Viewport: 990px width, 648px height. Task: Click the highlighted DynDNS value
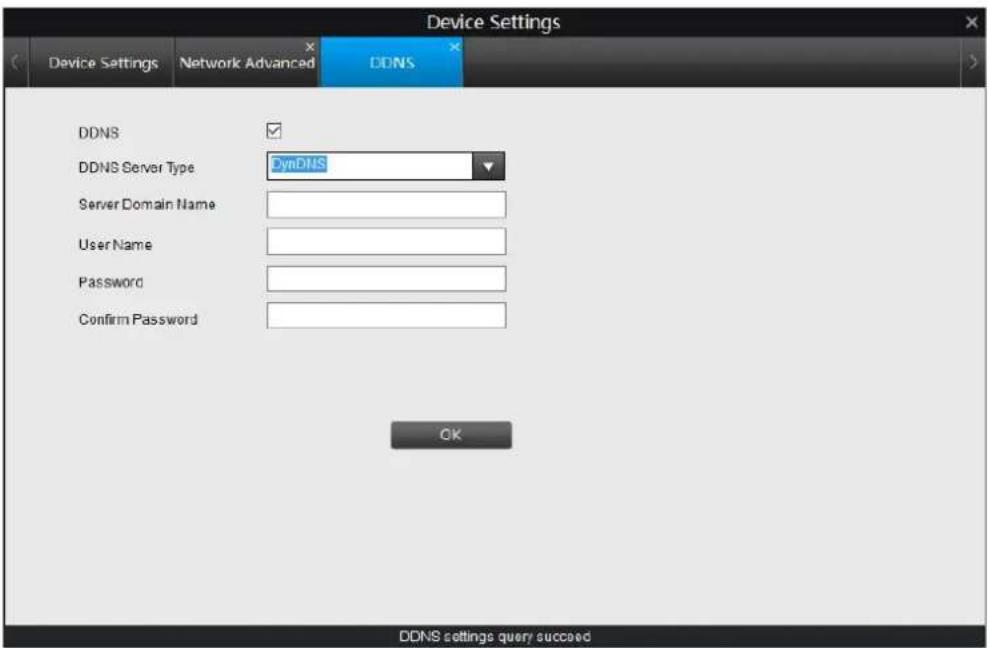pos(299,164)
